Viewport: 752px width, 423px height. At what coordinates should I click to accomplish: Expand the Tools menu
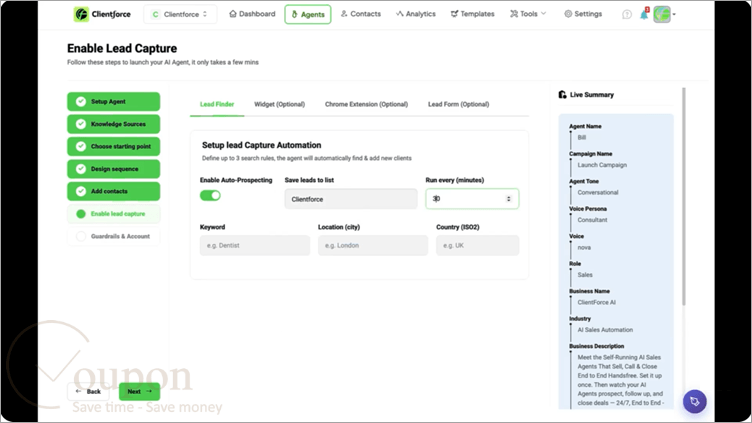[x=528, y=14]
